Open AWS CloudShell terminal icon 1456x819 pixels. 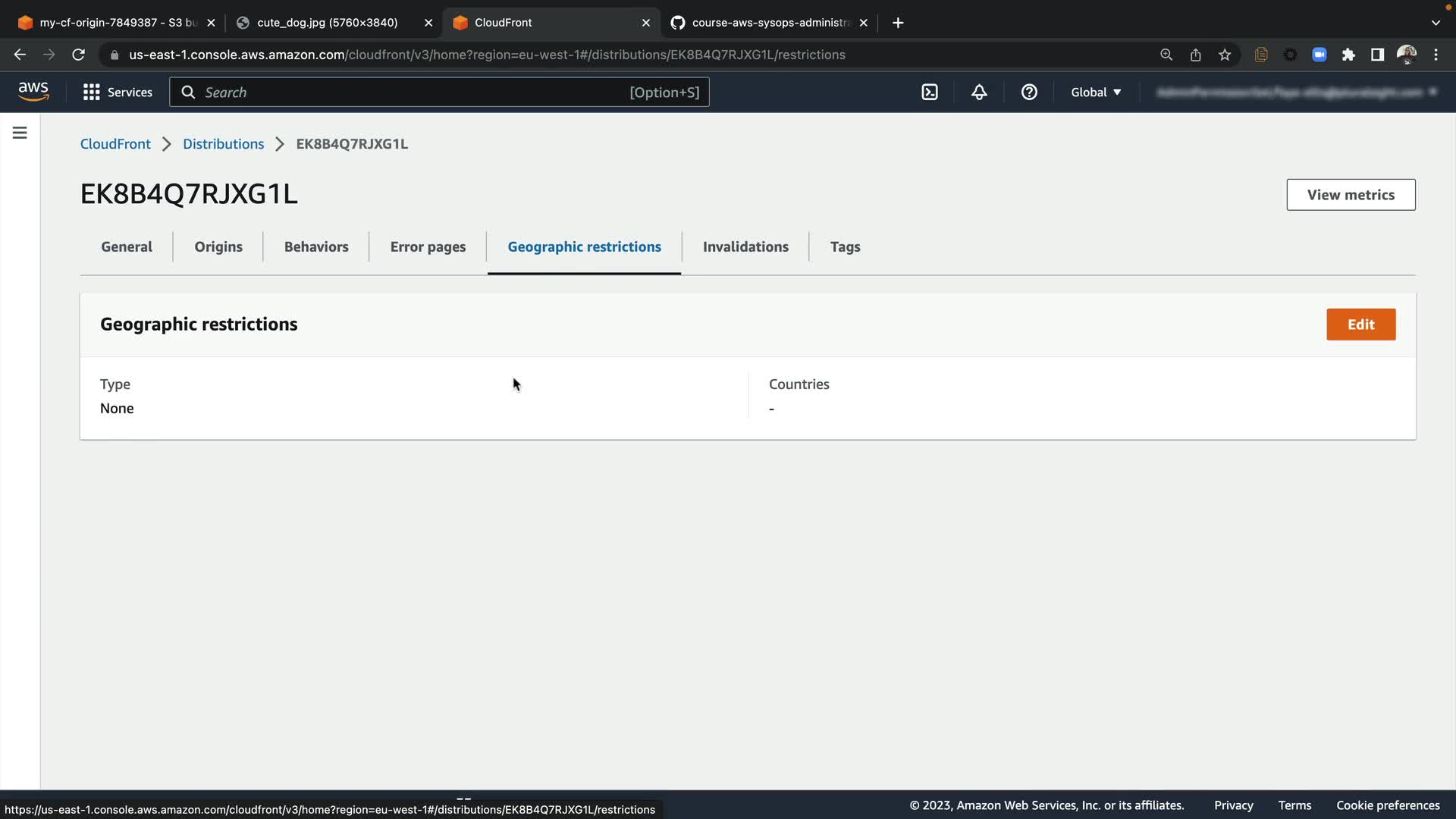point(930,92)
